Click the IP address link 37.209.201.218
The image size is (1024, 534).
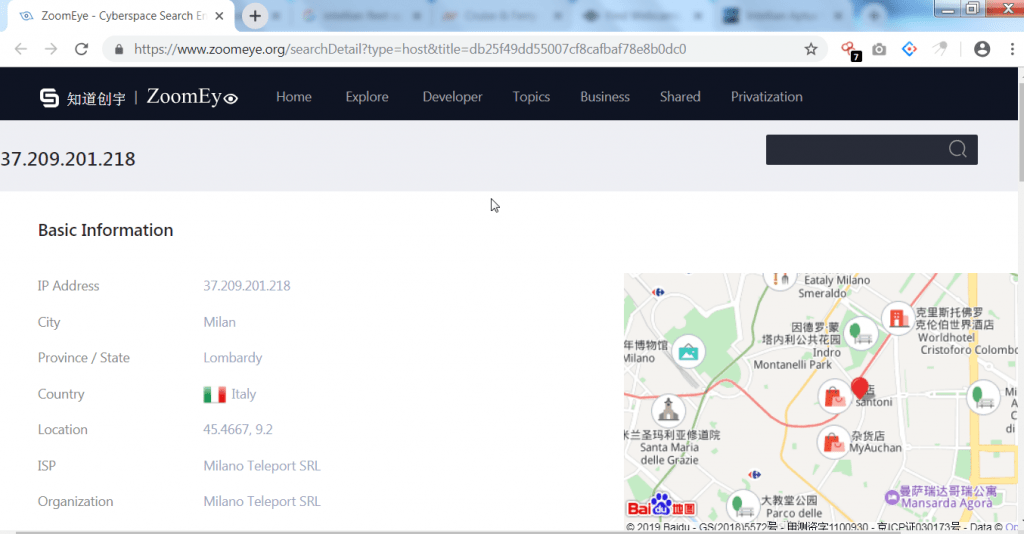coord(247,286)
